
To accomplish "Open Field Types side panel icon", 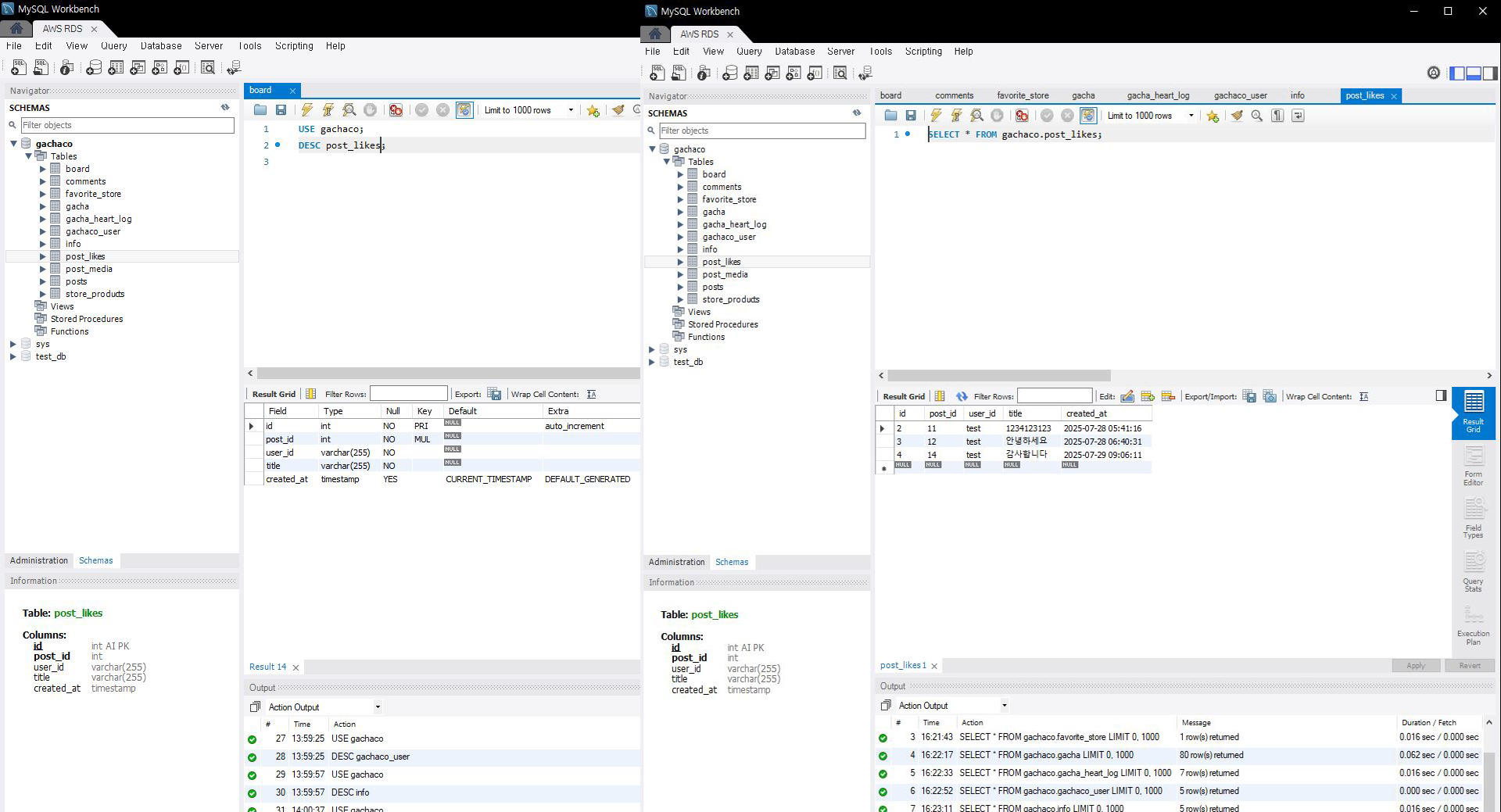I will (1473, 518).
